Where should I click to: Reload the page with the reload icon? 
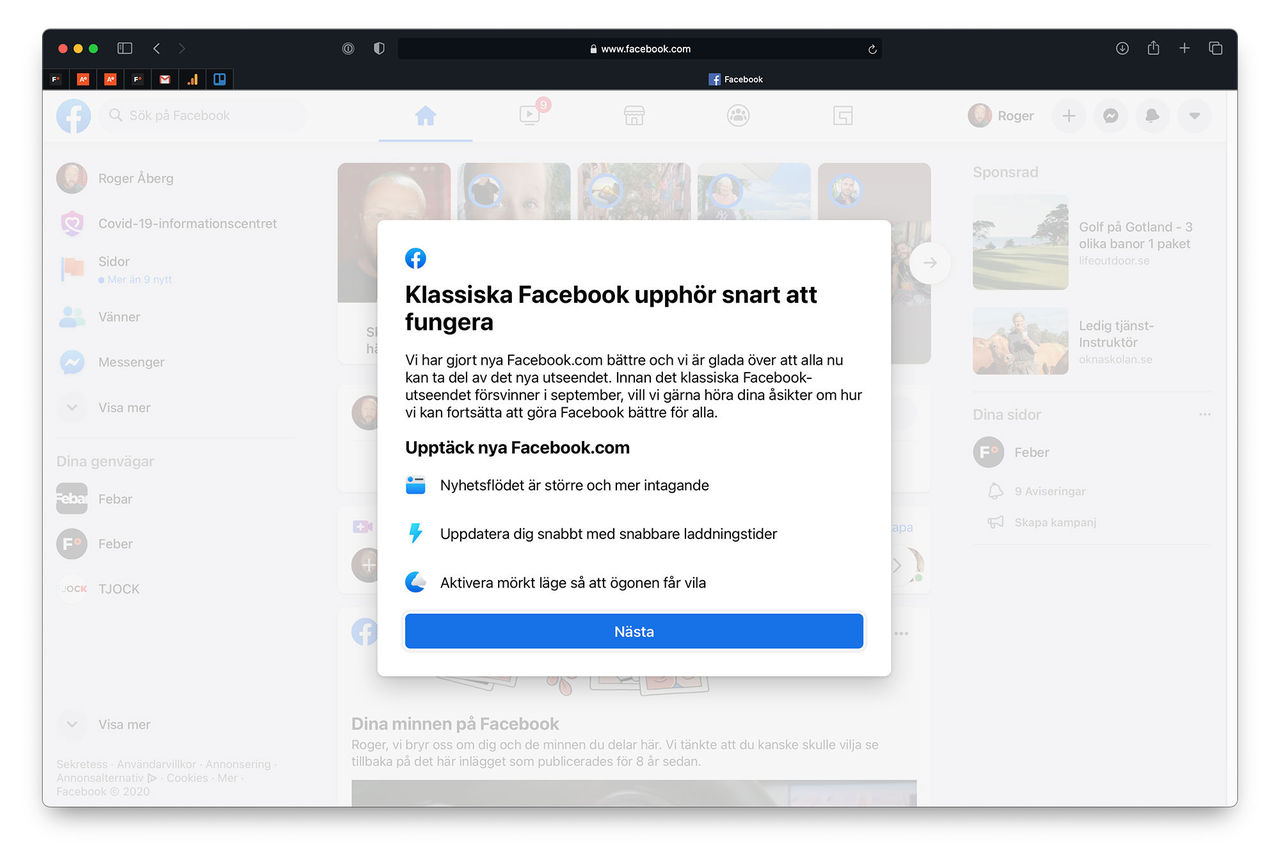coord(872,48)
